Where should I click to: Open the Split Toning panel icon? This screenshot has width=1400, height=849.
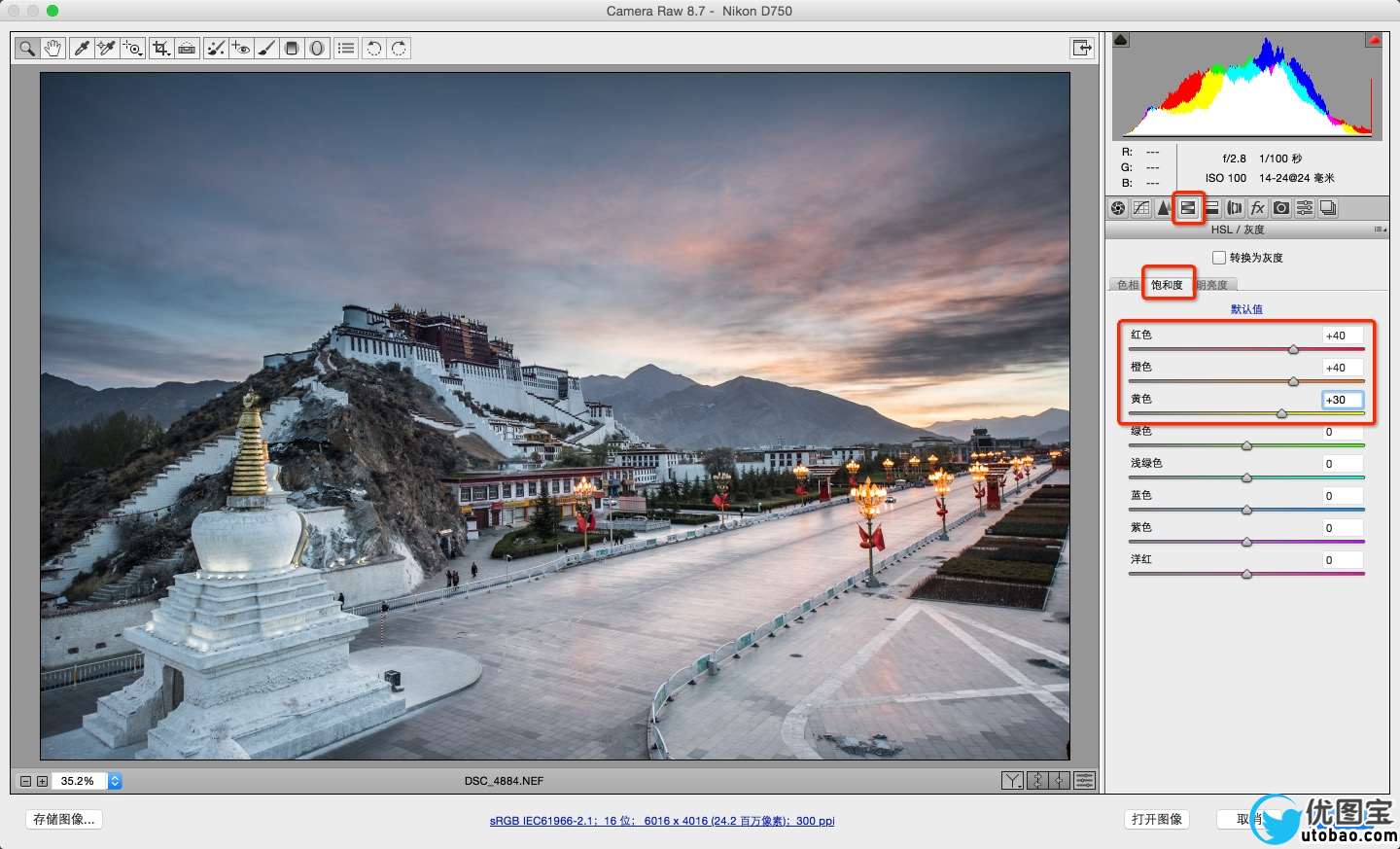tap(1211, 208)
